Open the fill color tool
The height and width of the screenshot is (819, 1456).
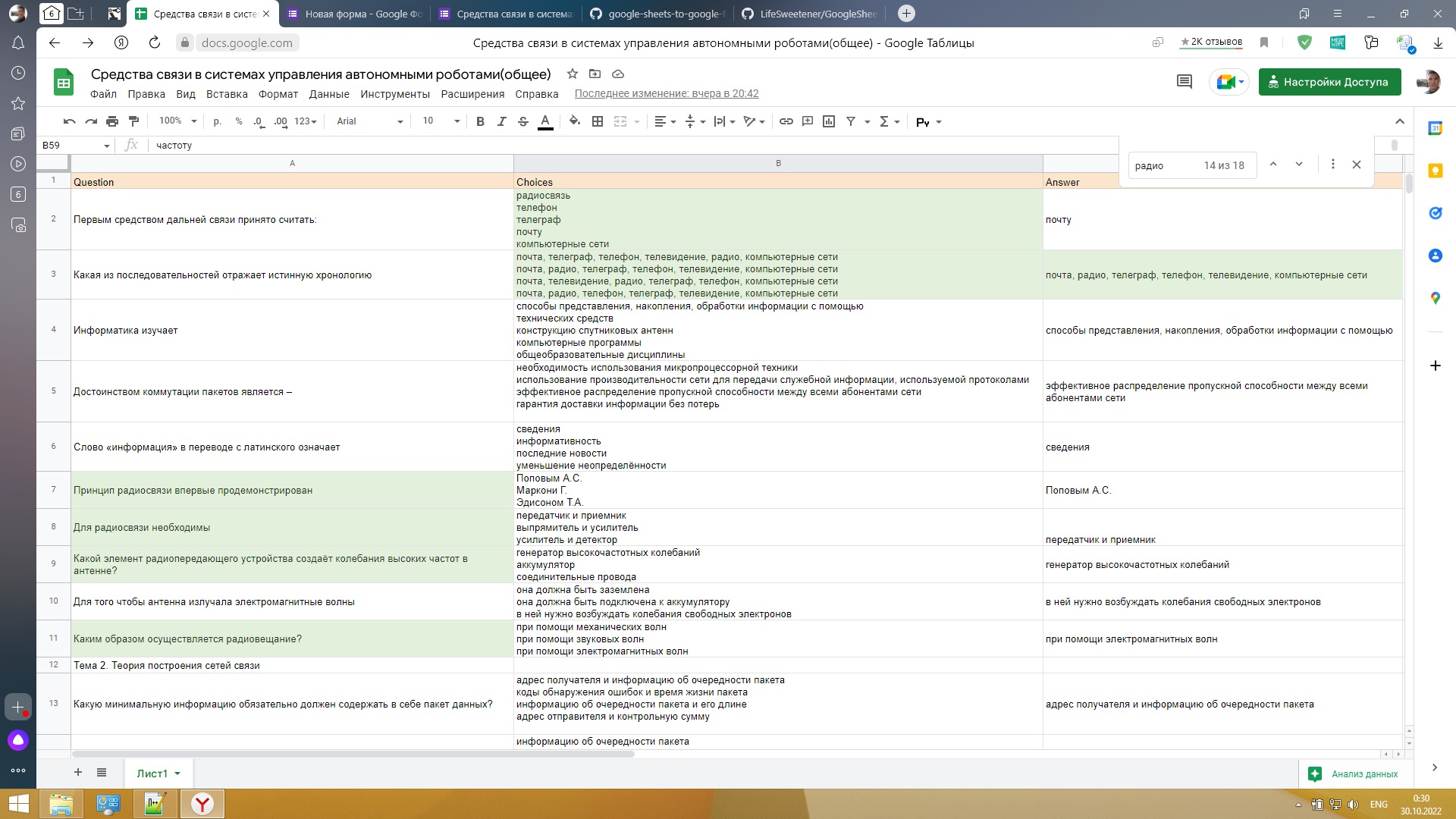(x=574, y=121)
